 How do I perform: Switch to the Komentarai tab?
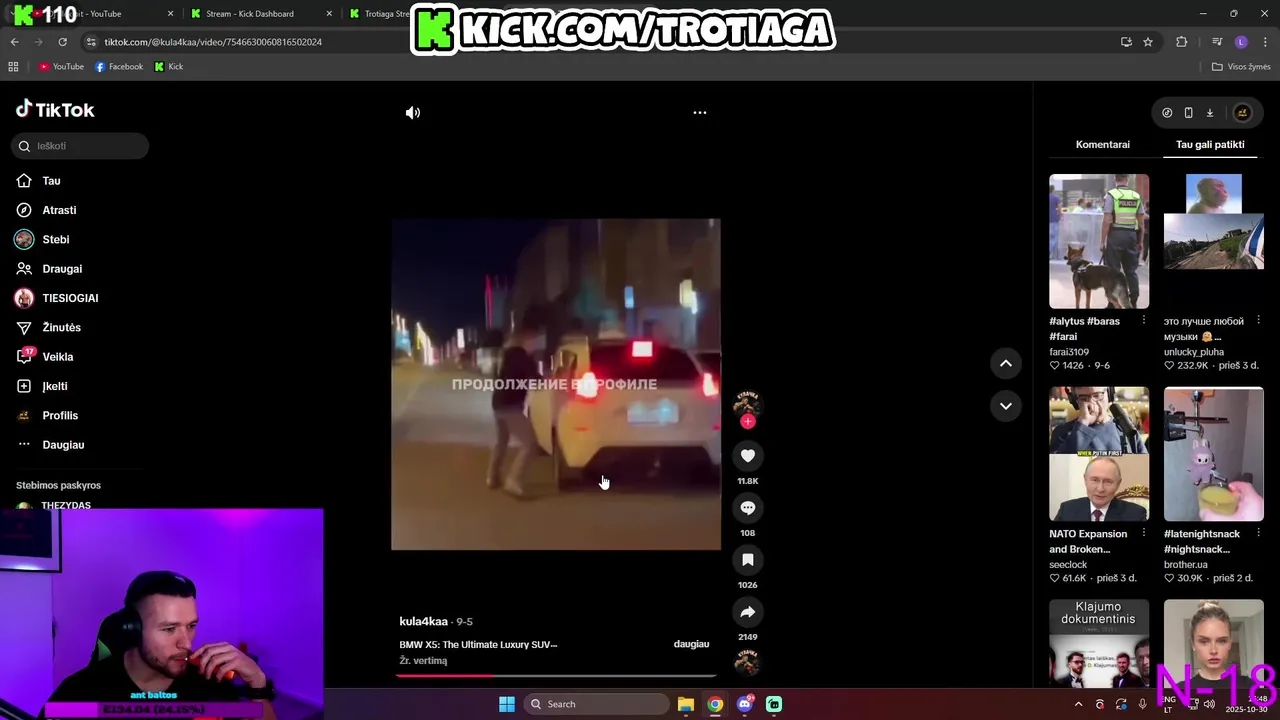[x=1102, y=145]
